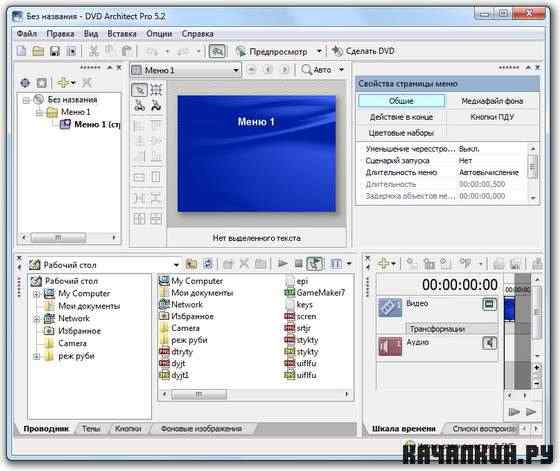Image resolution: width=560 pixels, height=471 pixels.
Task: Open the Авто zoom dropdown arrow
Action: pyautogui.click(x=341, y=70)
